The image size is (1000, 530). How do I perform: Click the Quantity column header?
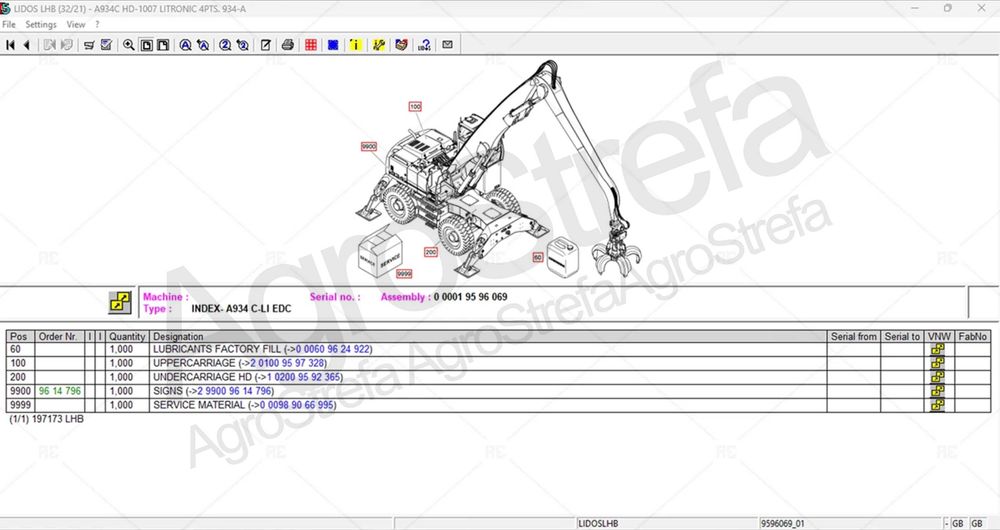click(x=127, y=336)
